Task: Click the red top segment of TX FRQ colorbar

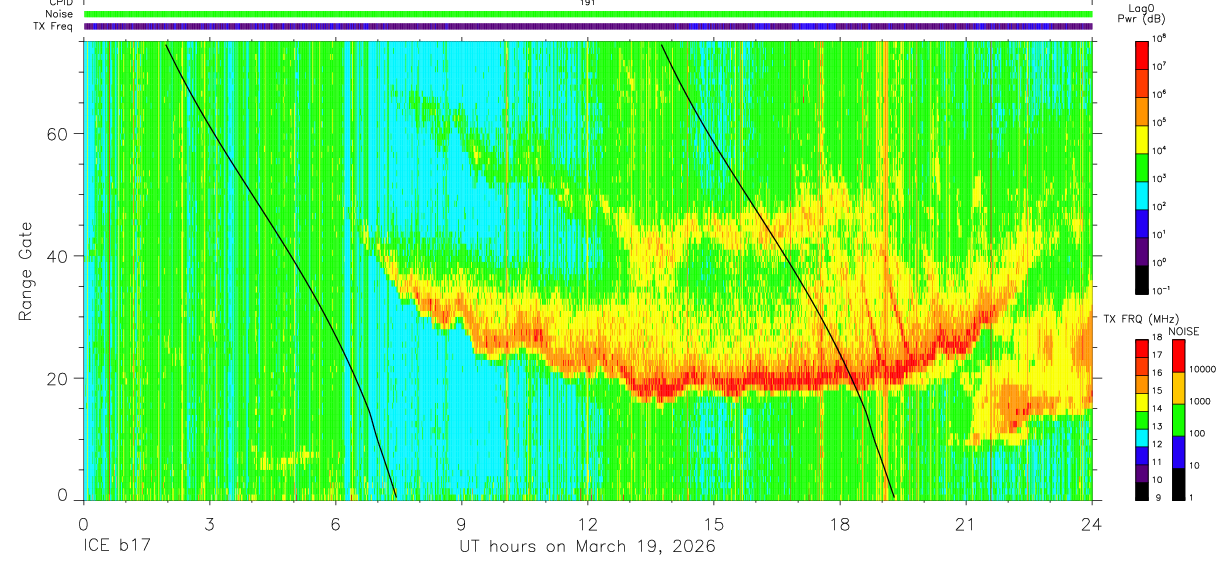Action: pyautogui.click(x=1142, y=349)
